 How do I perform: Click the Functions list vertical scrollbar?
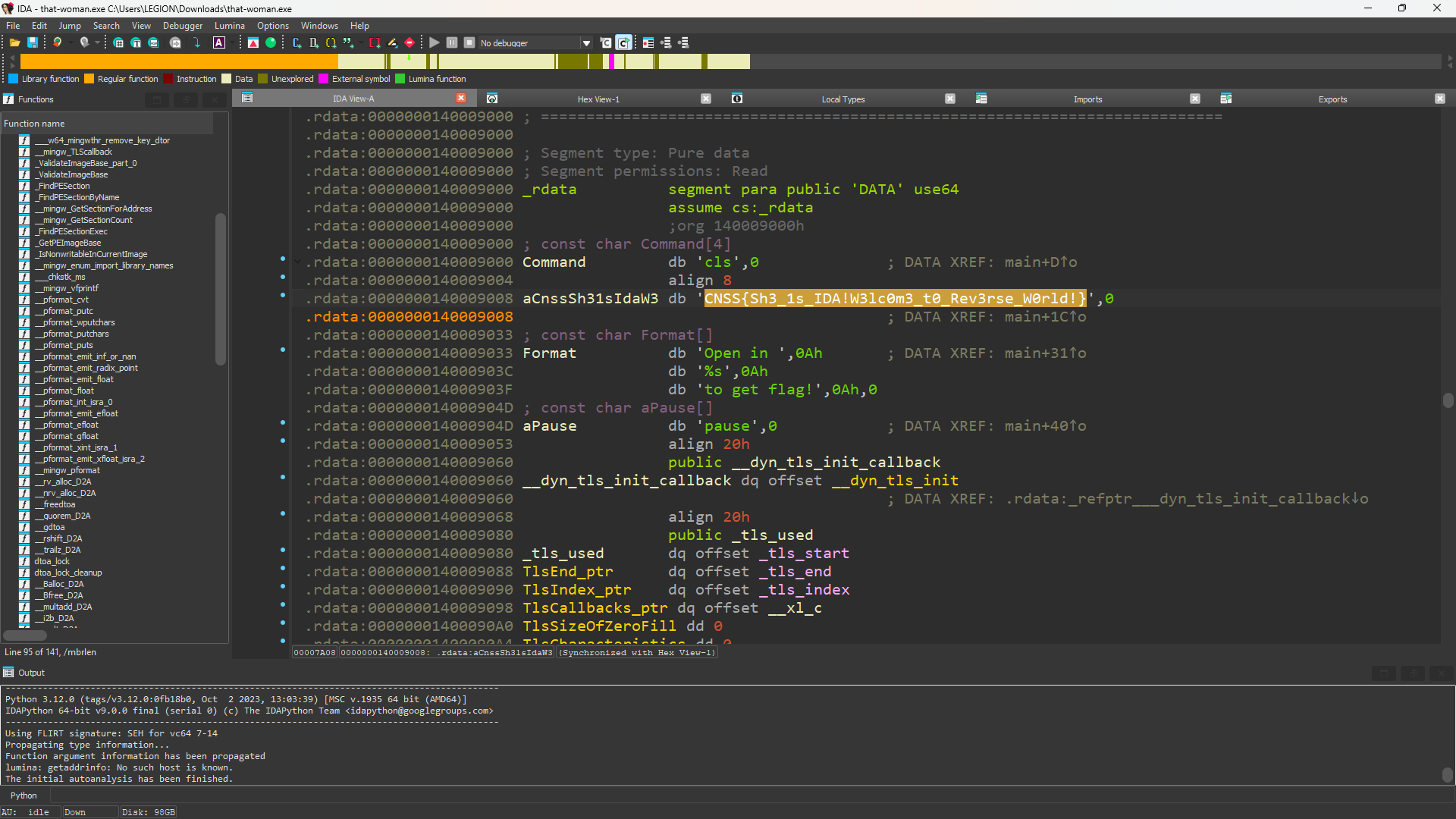pos(221,288)
